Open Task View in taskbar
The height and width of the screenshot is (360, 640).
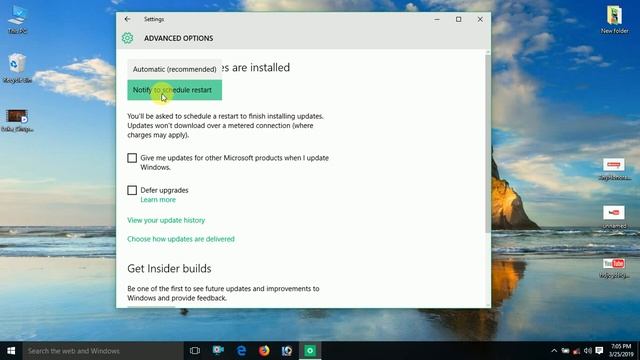pos(195,351)
